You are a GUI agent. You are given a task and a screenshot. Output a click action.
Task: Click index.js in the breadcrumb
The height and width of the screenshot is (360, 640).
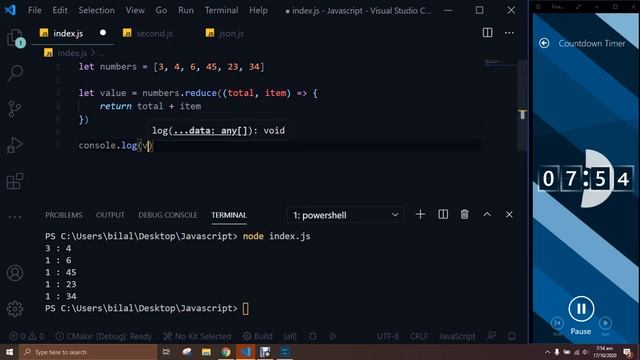(72, 53)
